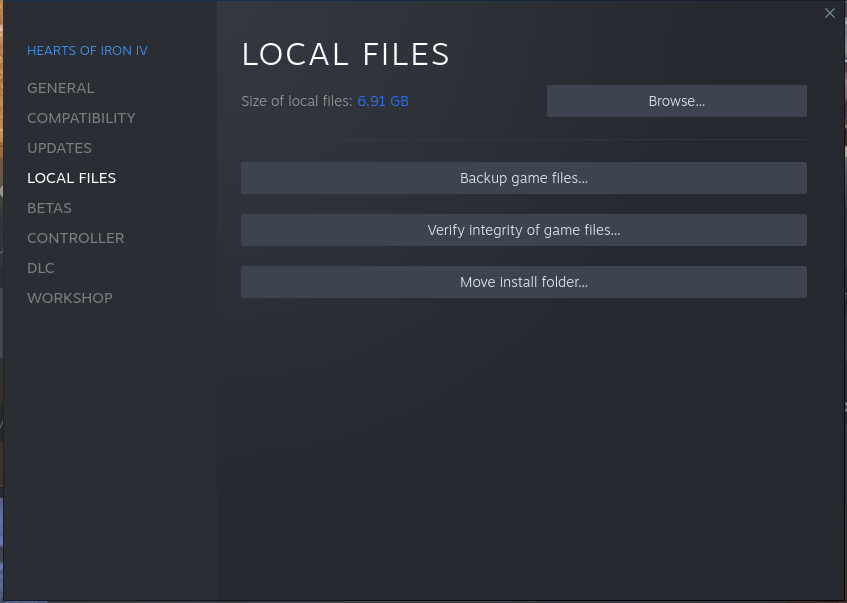Click the HEARTS OF IRON IV title link
Image resolution: width=847 pixels, height=603 pixels.
87,50
